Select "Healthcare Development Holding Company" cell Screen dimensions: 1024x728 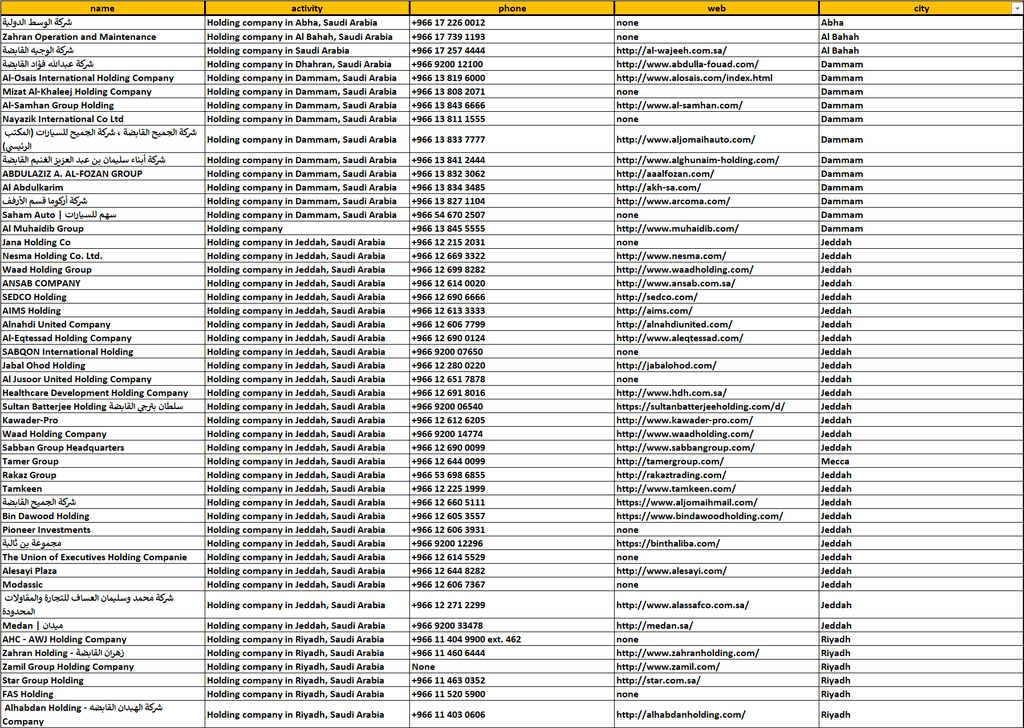tap(103, 393)
